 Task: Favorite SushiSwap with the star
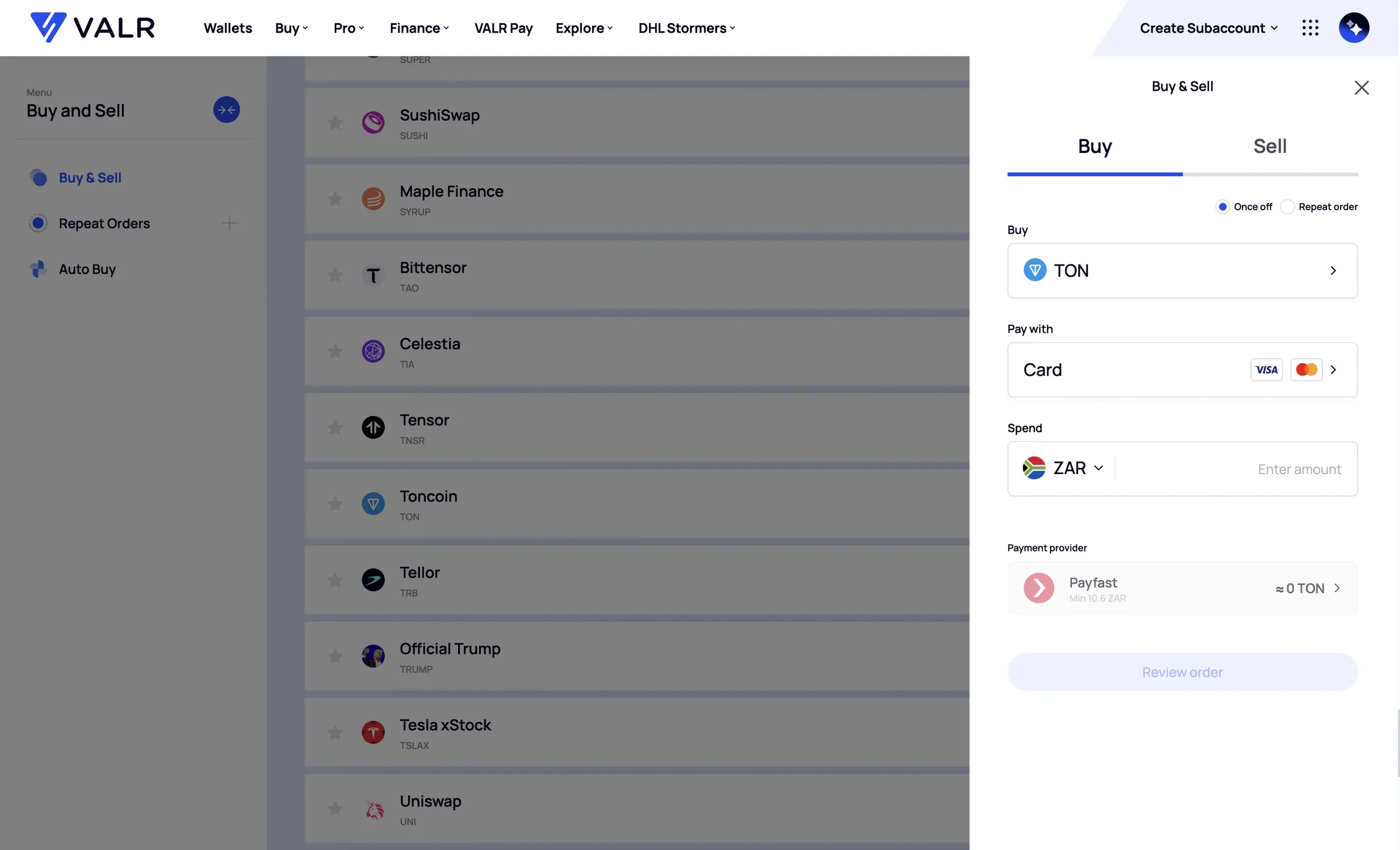tap(335, 122)
